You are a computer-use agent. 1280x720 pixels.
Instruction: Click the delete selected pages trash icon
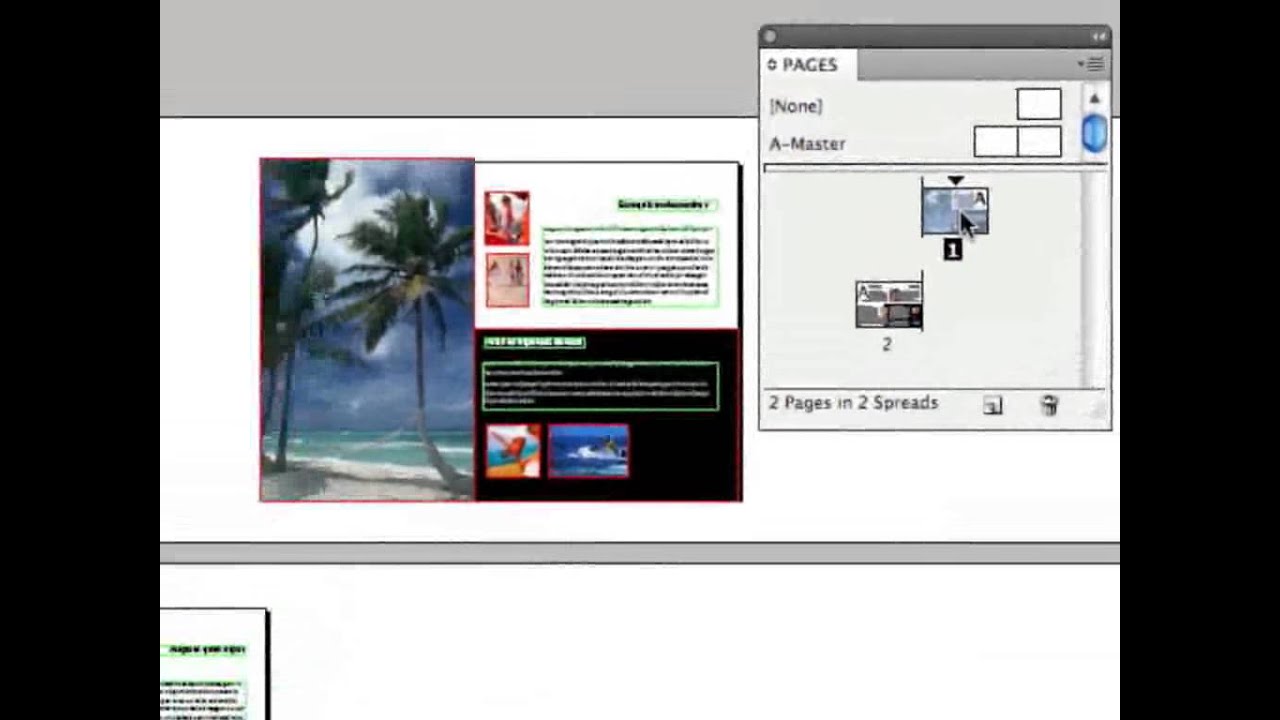pos(1049,404)
